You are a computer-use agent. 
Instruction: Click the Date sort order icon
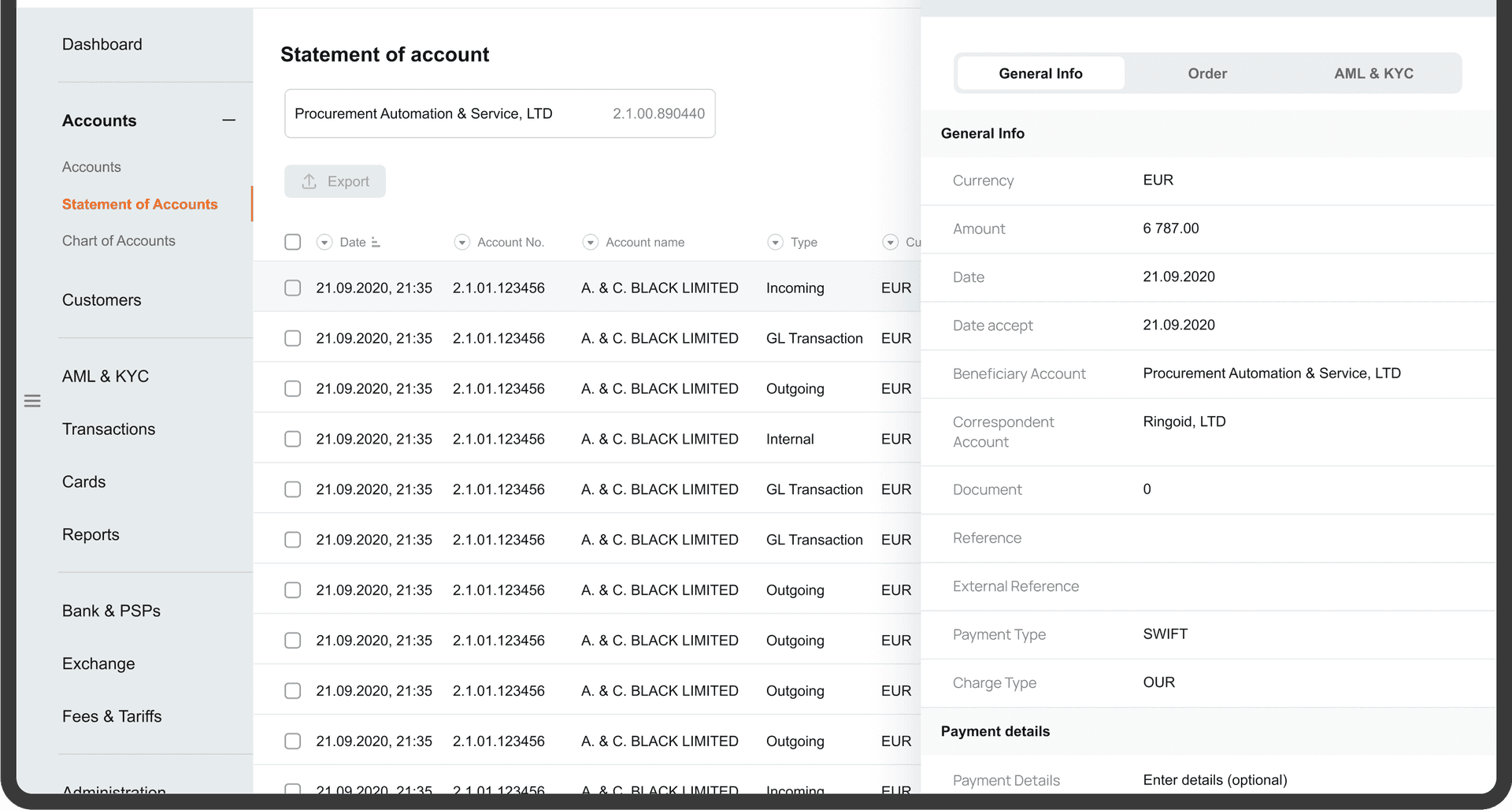[x=376, y=243]
